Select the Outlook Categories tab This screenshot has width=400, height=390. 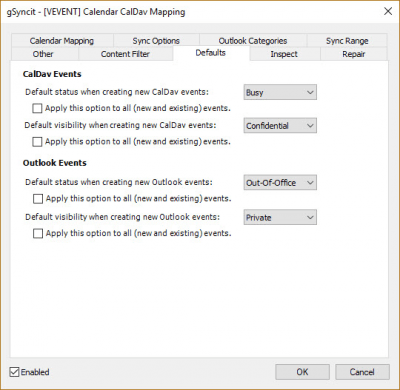(253, 41)
